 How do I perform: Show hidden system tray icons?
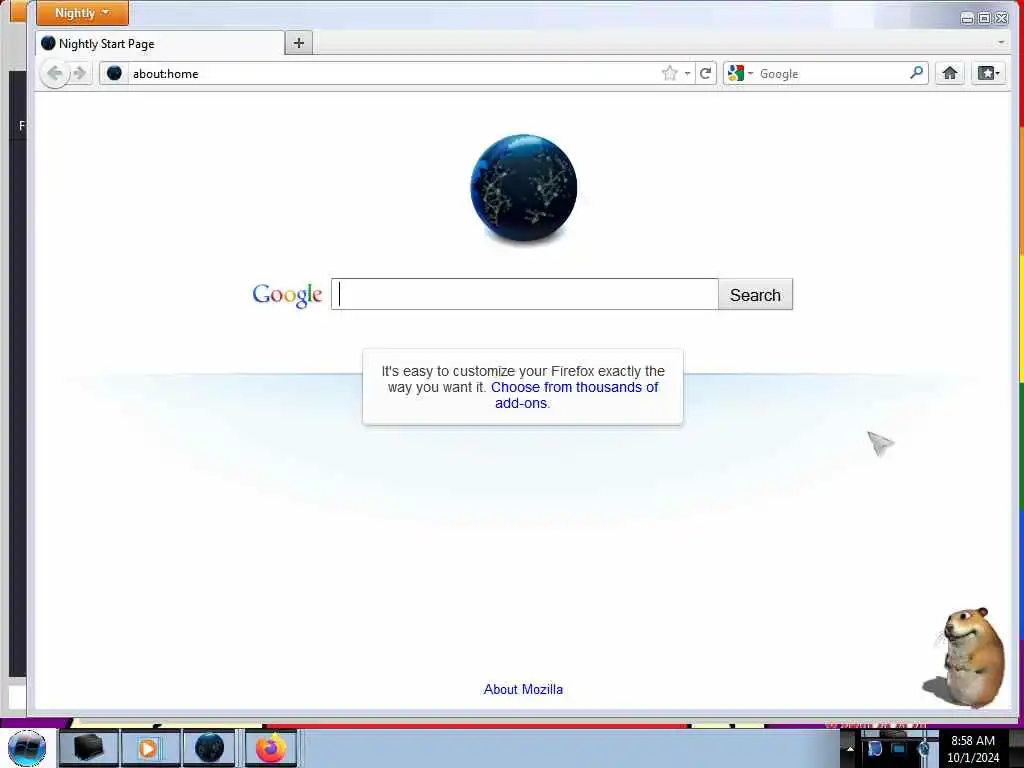[x=850, y=749]
